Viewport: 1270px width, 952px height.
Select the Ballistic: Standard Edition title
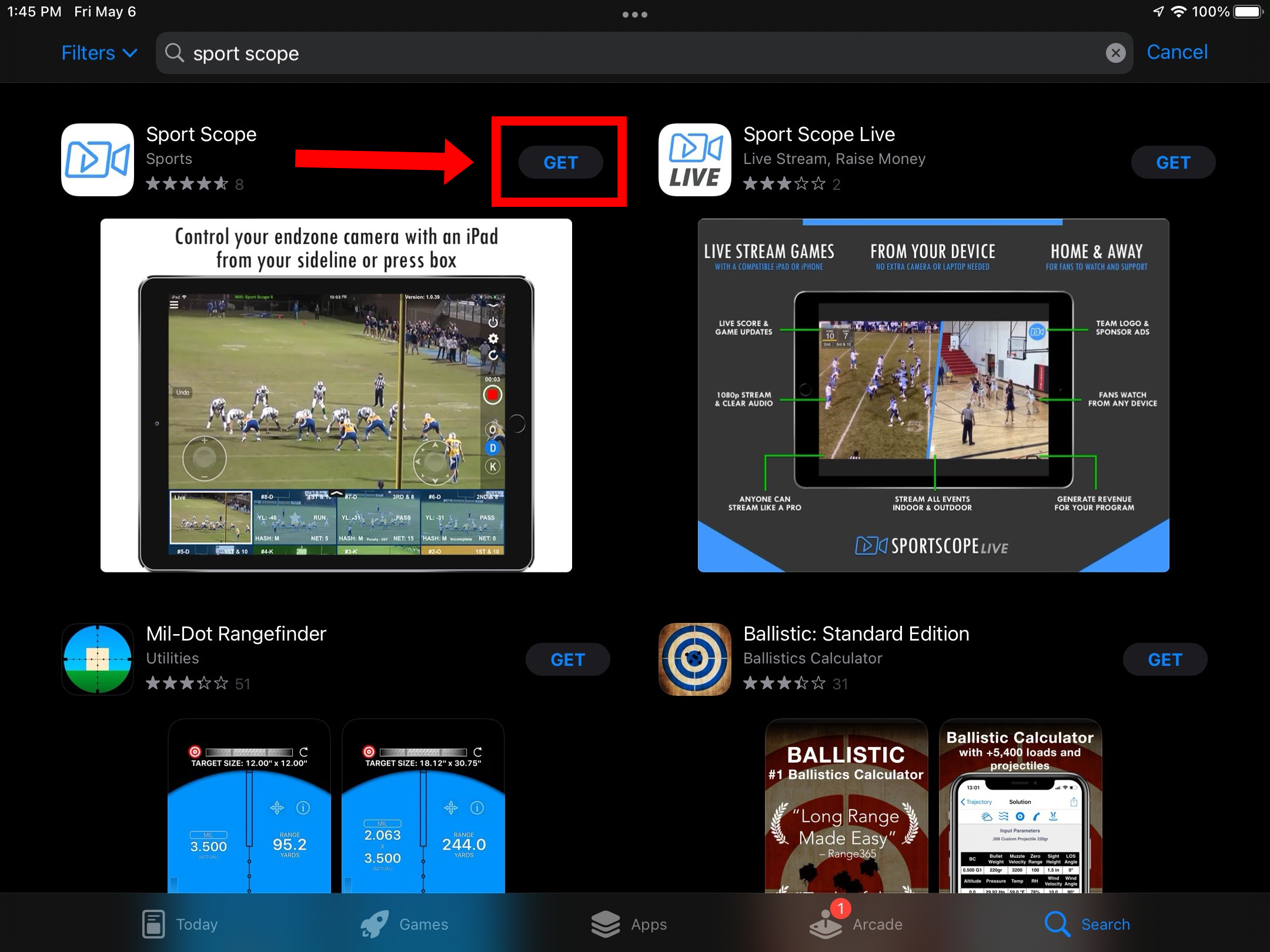856,633
